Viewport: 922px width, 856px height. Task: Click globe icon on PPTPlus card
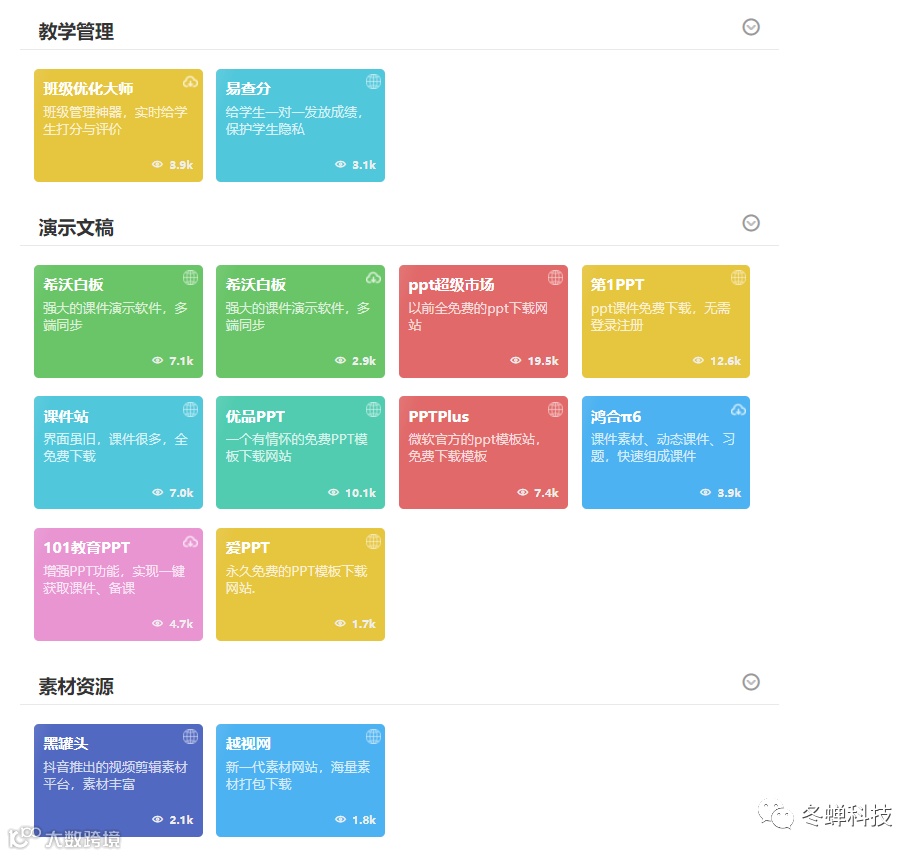[x=556, y=409]
